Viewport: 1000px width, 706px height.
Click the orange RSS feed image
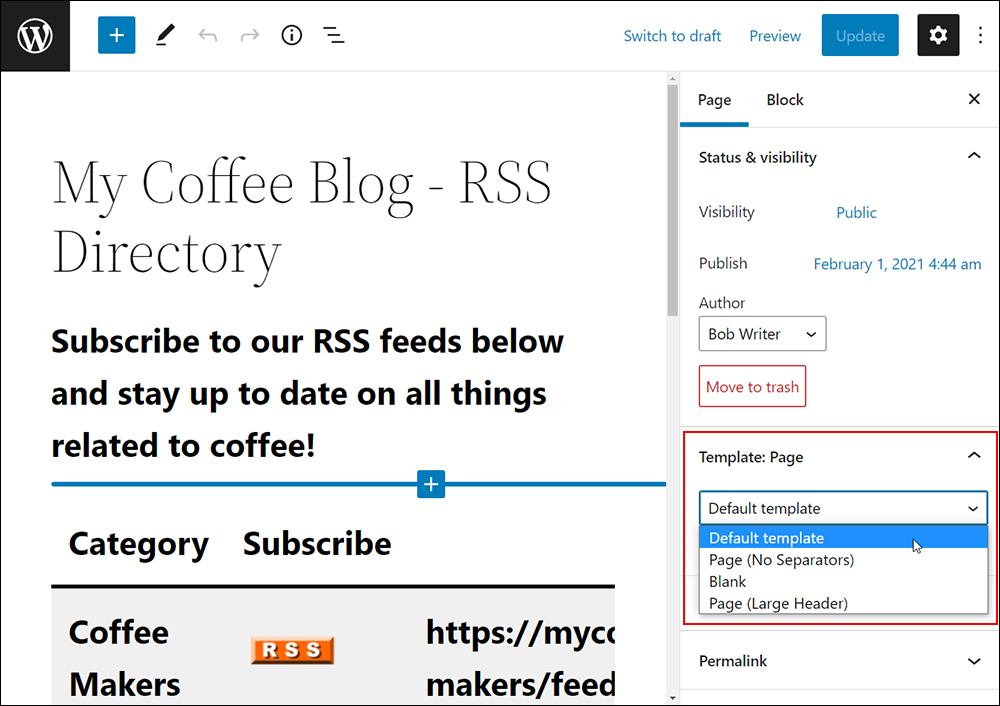click(292, 650)
